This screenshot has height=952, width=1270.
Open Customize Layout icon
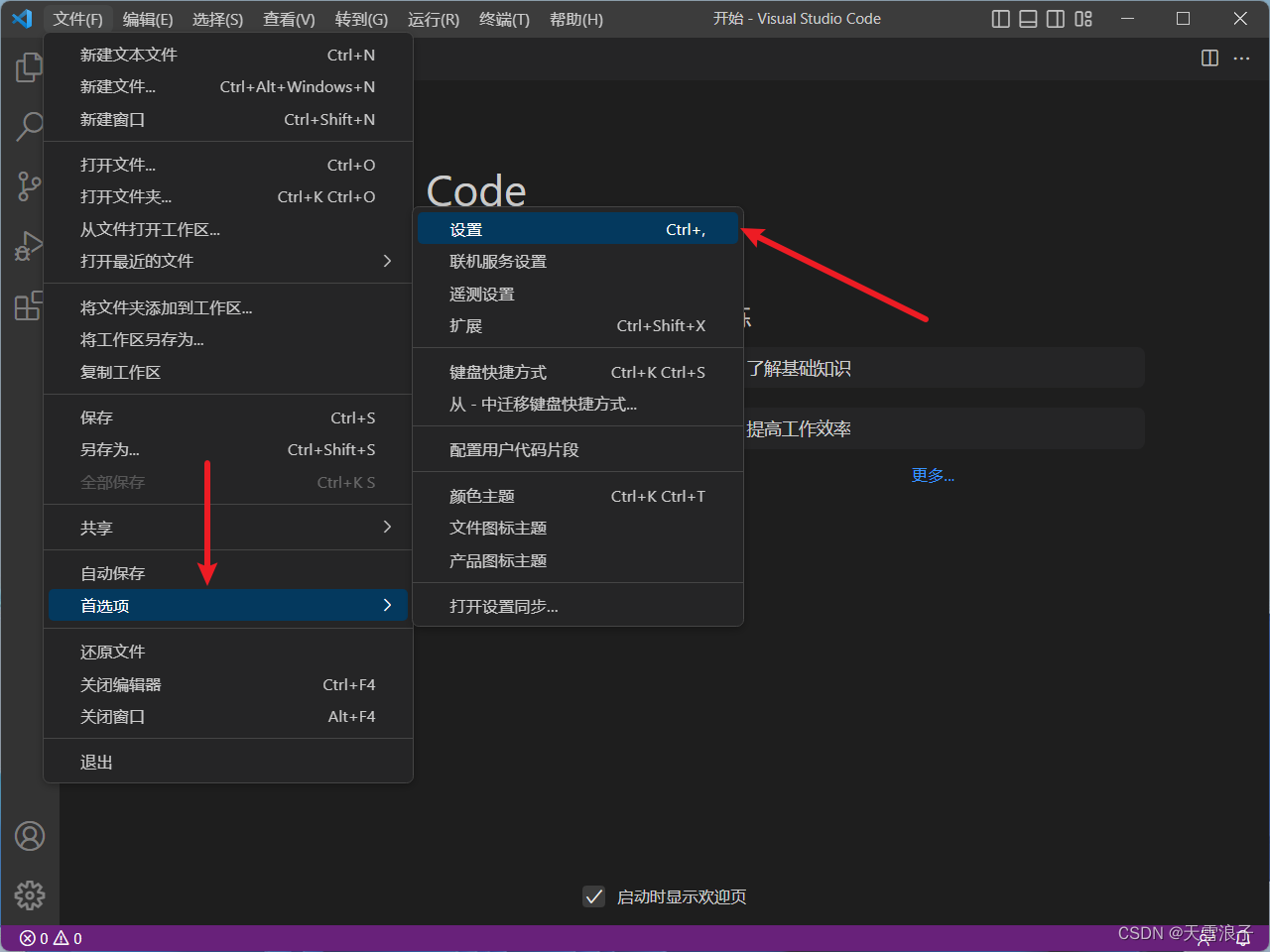point(1083,19)
